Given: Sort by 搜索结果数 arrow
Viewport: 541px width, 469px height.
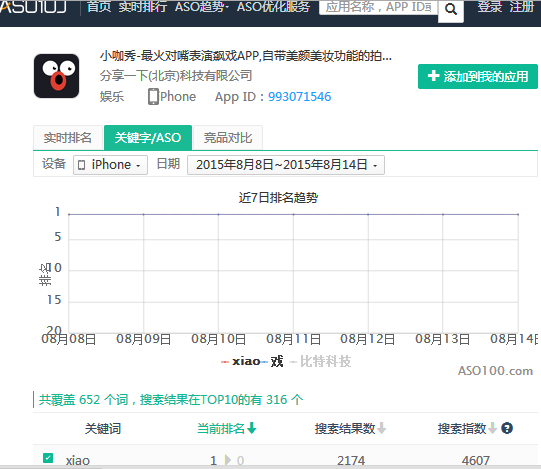Looking at the screenshot, I should [x=382, y=428].
